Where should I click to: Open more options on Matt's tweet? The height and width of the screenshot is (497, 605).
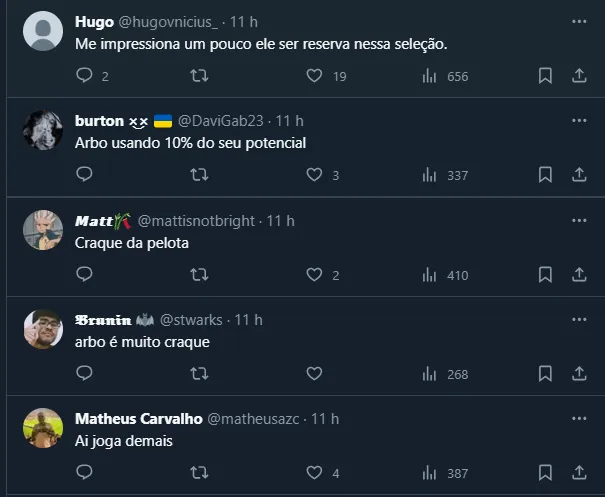pyautogui.click(x=579, y=220)
